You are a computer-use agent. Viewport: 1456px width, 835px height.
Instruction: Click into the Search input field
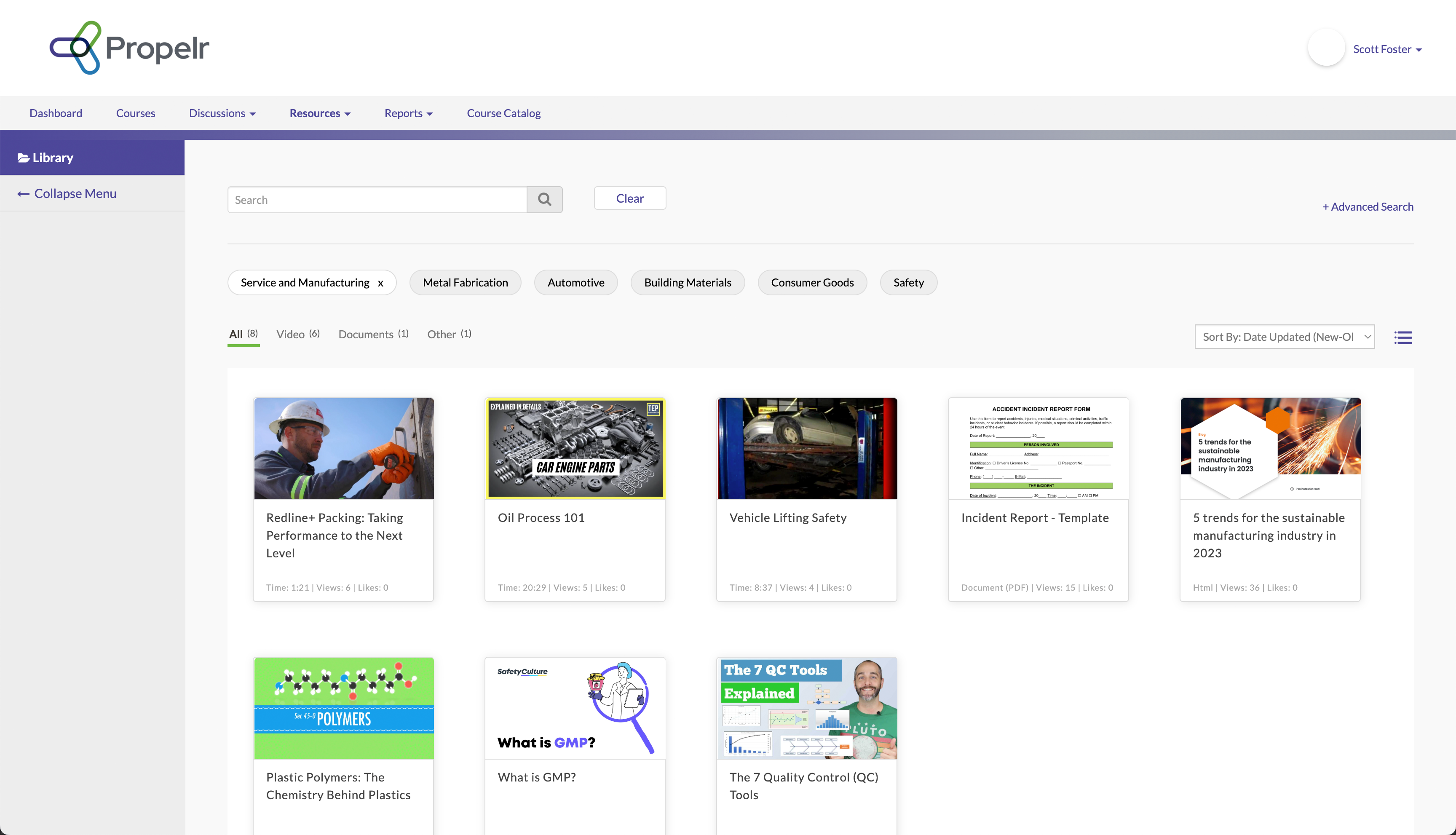click(377, 200)
